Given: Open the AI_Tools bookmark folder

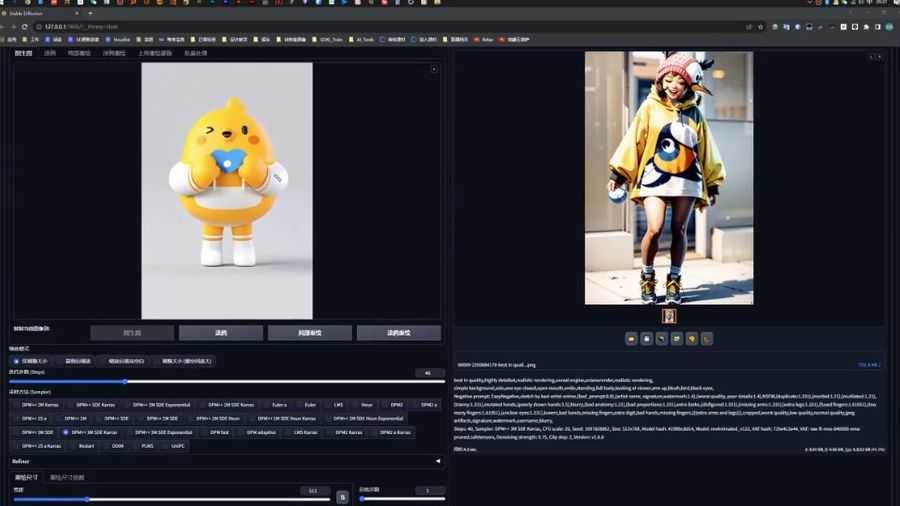Looking at the screenshot, I should (361, 40).
